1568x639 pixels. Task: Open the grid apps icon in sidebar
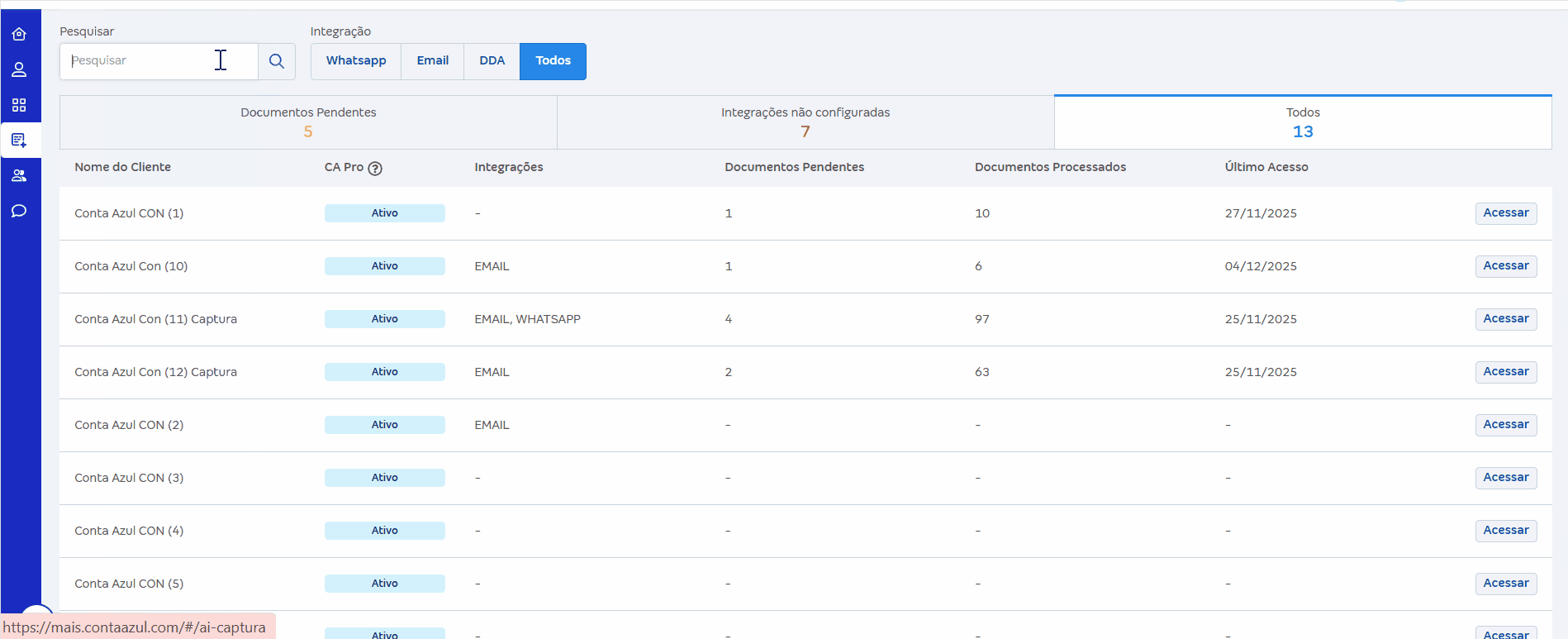(x=19, y=105)
